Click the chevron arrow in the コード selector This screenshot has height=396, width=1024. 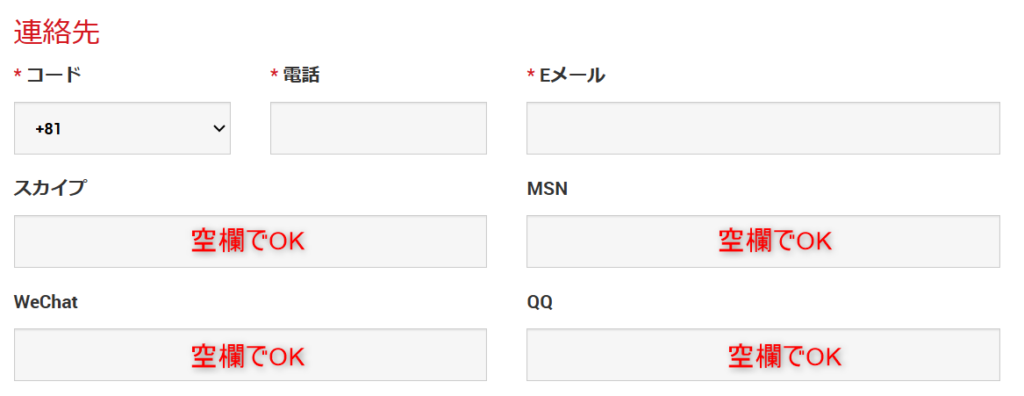click(x=219, y=129)
